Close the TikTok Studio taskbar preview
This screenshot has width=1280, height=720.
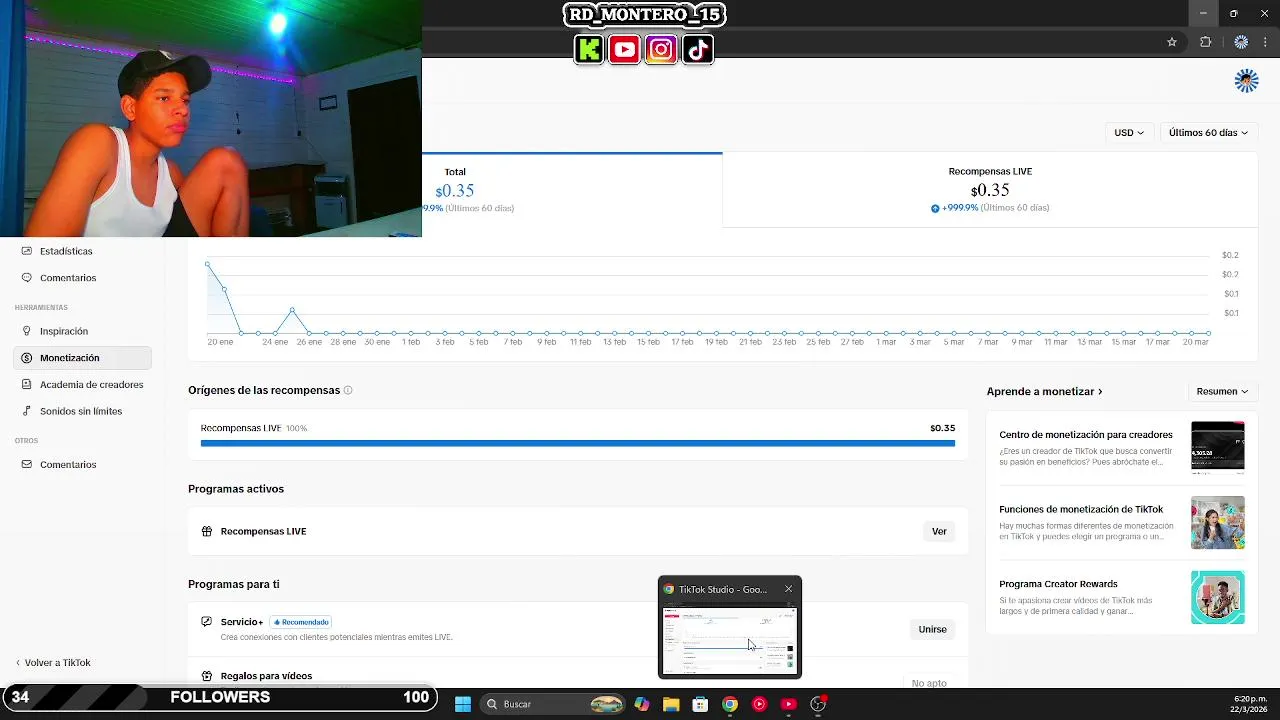click(x=788, y=589)
